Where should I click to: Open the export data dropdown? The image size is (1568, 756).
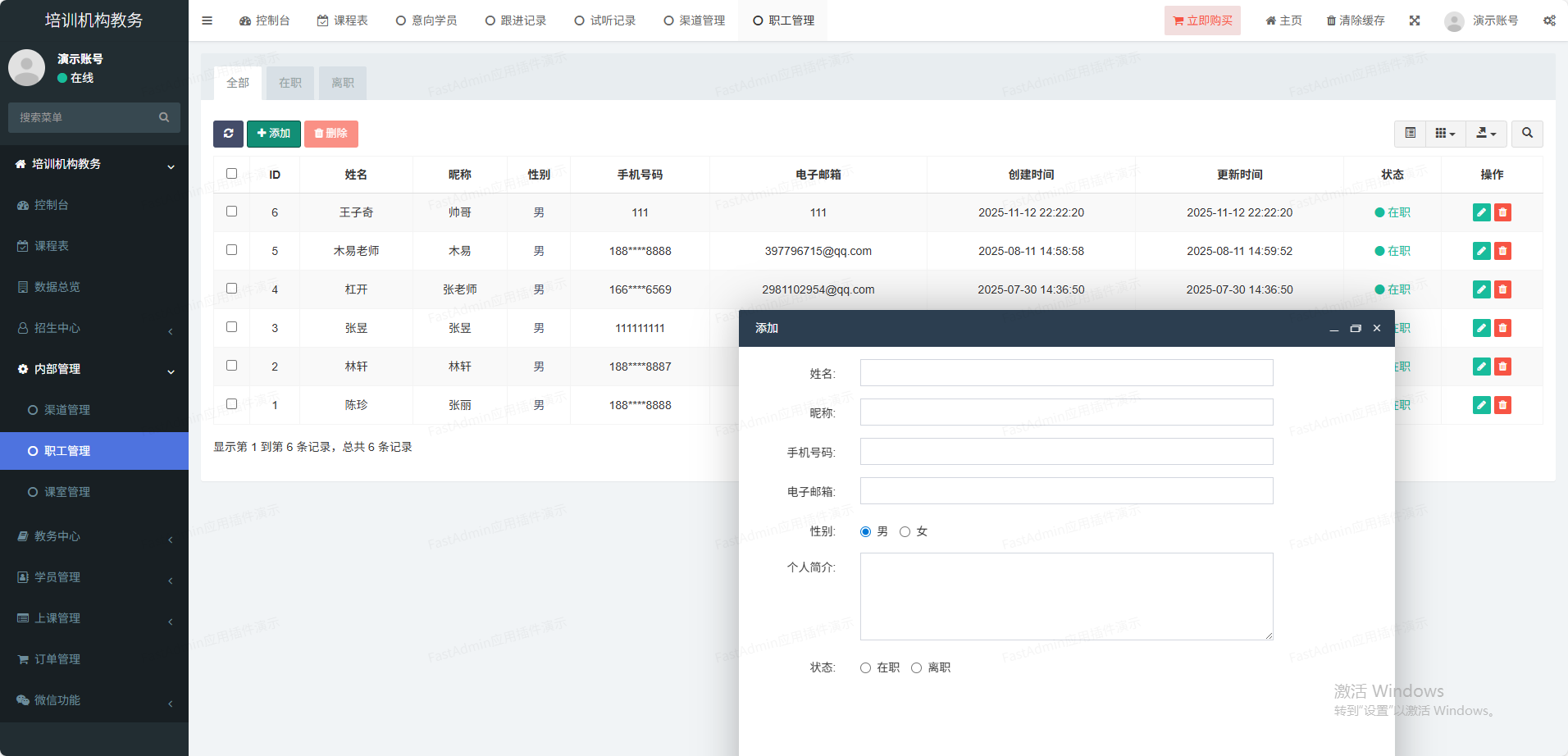click(x=1486, y=133)
